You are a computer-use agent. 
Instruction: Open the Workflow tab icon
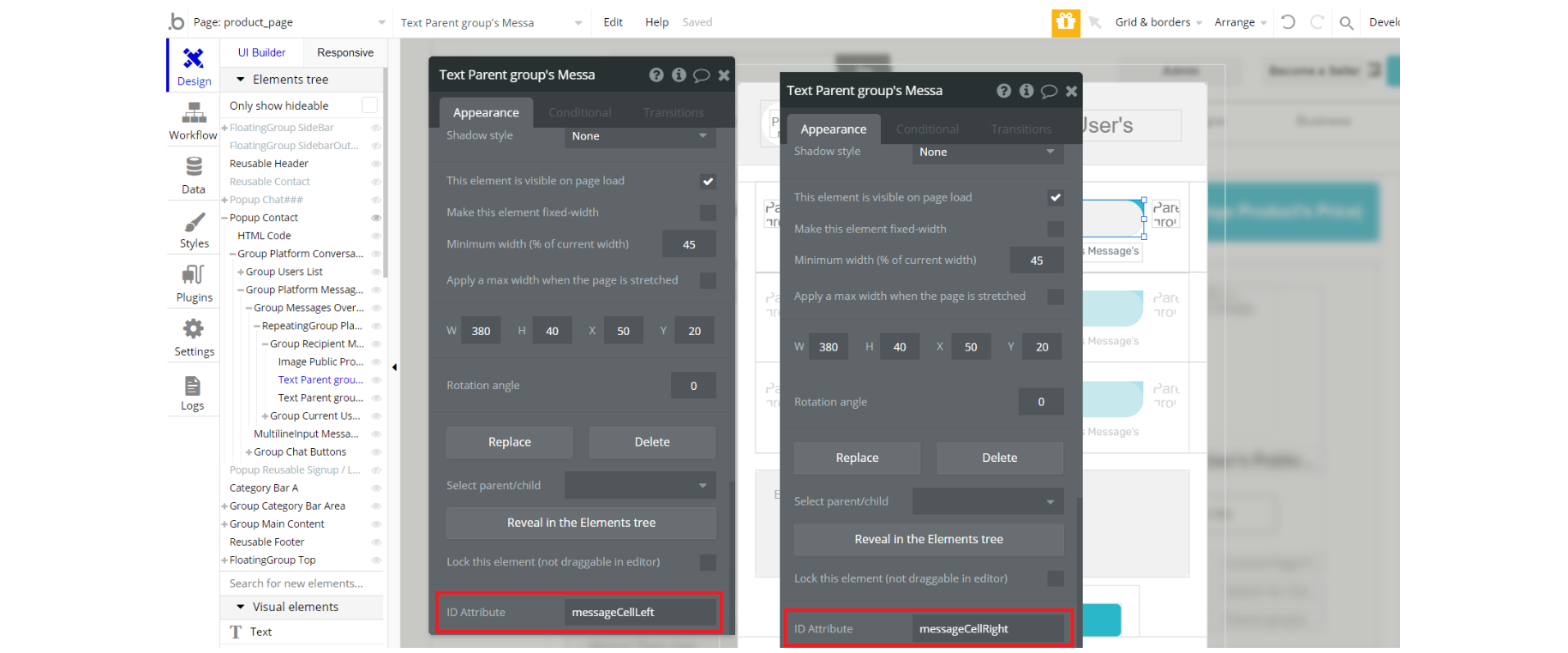pyautogui.click(x=194, y=112)
